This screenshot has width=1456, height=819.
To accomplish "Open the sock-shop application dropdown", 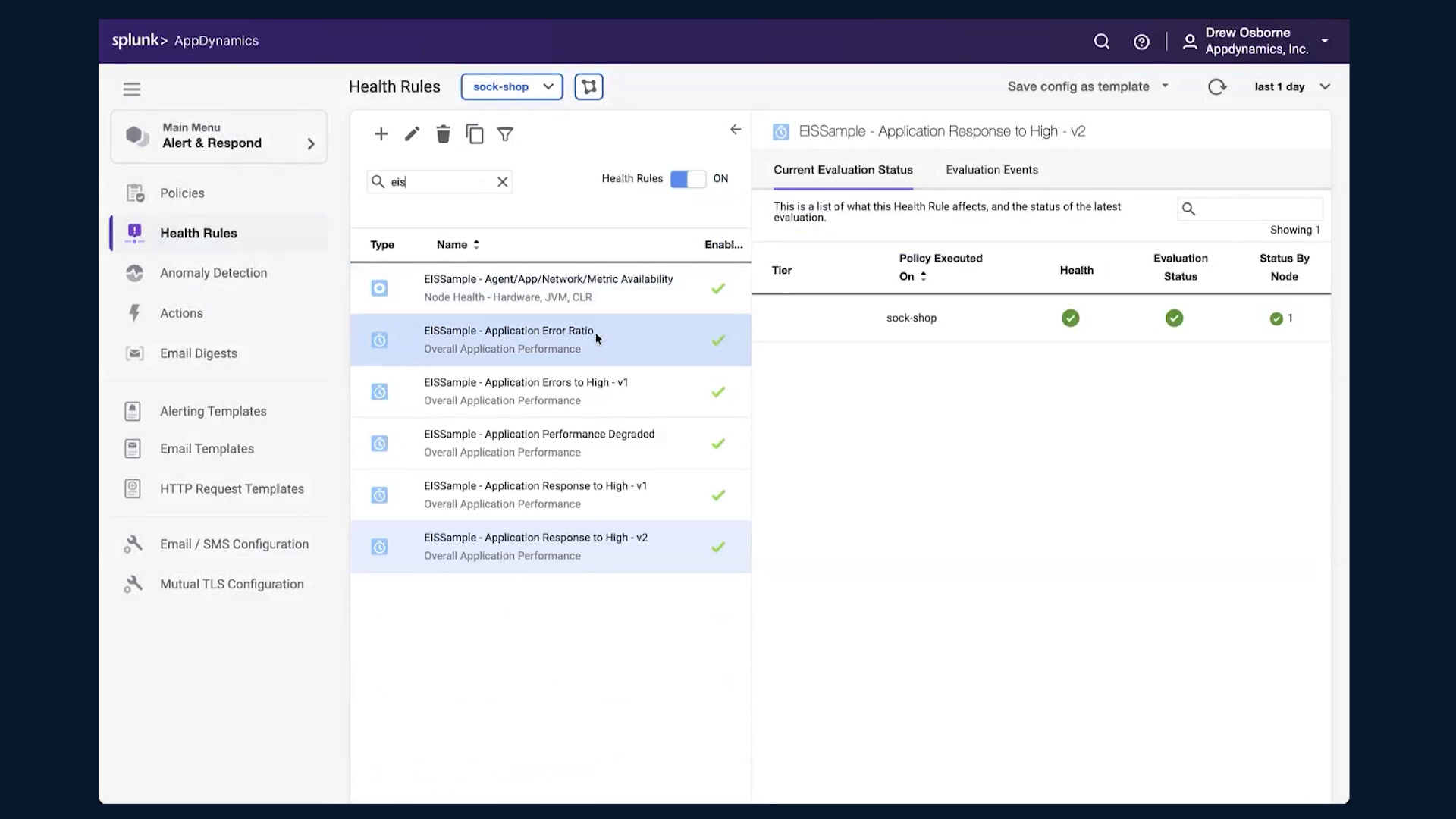I will tap(512, 86).
